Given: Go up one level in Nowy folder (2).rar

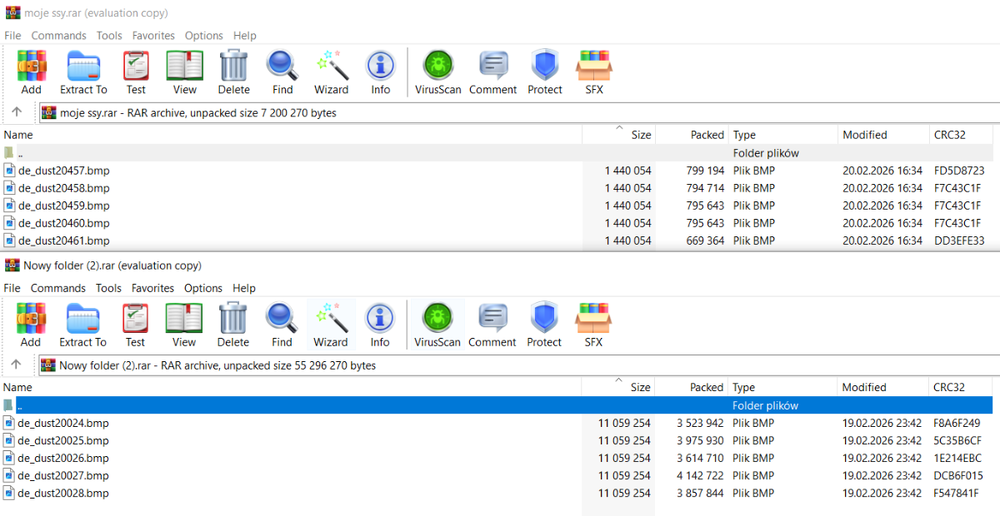Looking at the screenshot, I should (x=16, y=365).
